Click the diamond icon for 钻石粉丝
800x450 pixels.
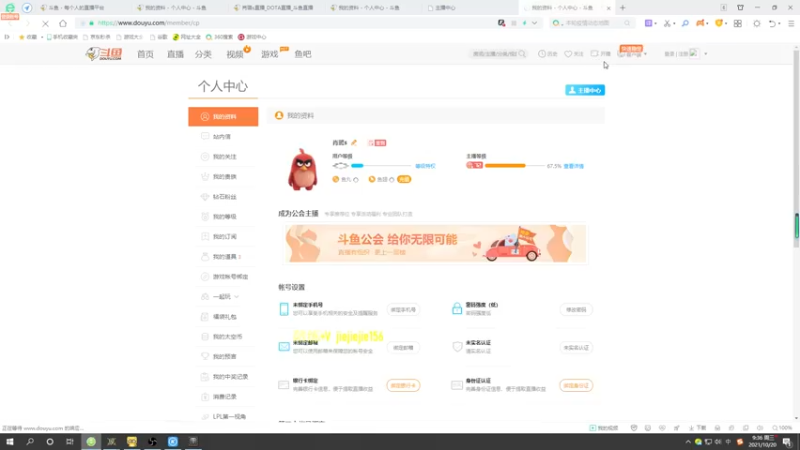coord(205,196)
